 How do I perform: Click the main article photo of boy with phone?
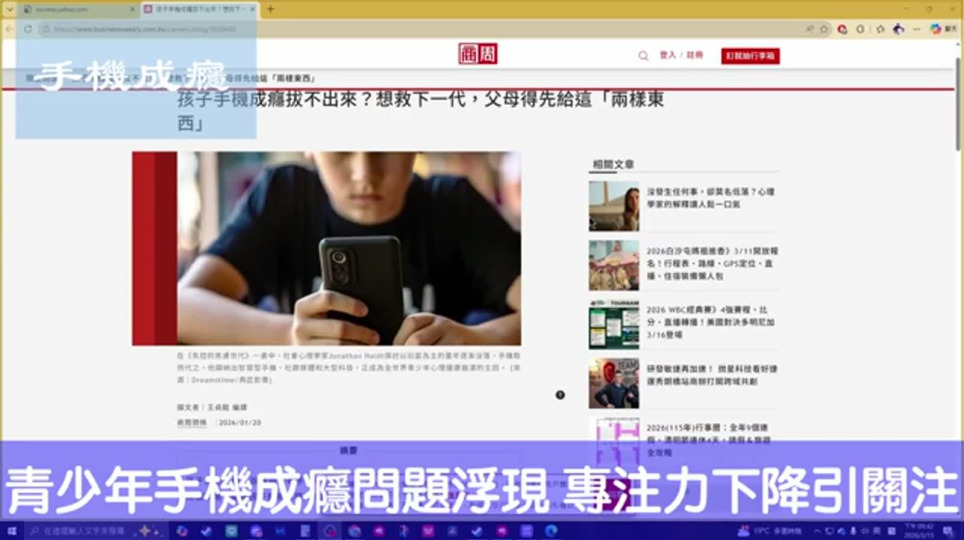click(x=348, y=248)
